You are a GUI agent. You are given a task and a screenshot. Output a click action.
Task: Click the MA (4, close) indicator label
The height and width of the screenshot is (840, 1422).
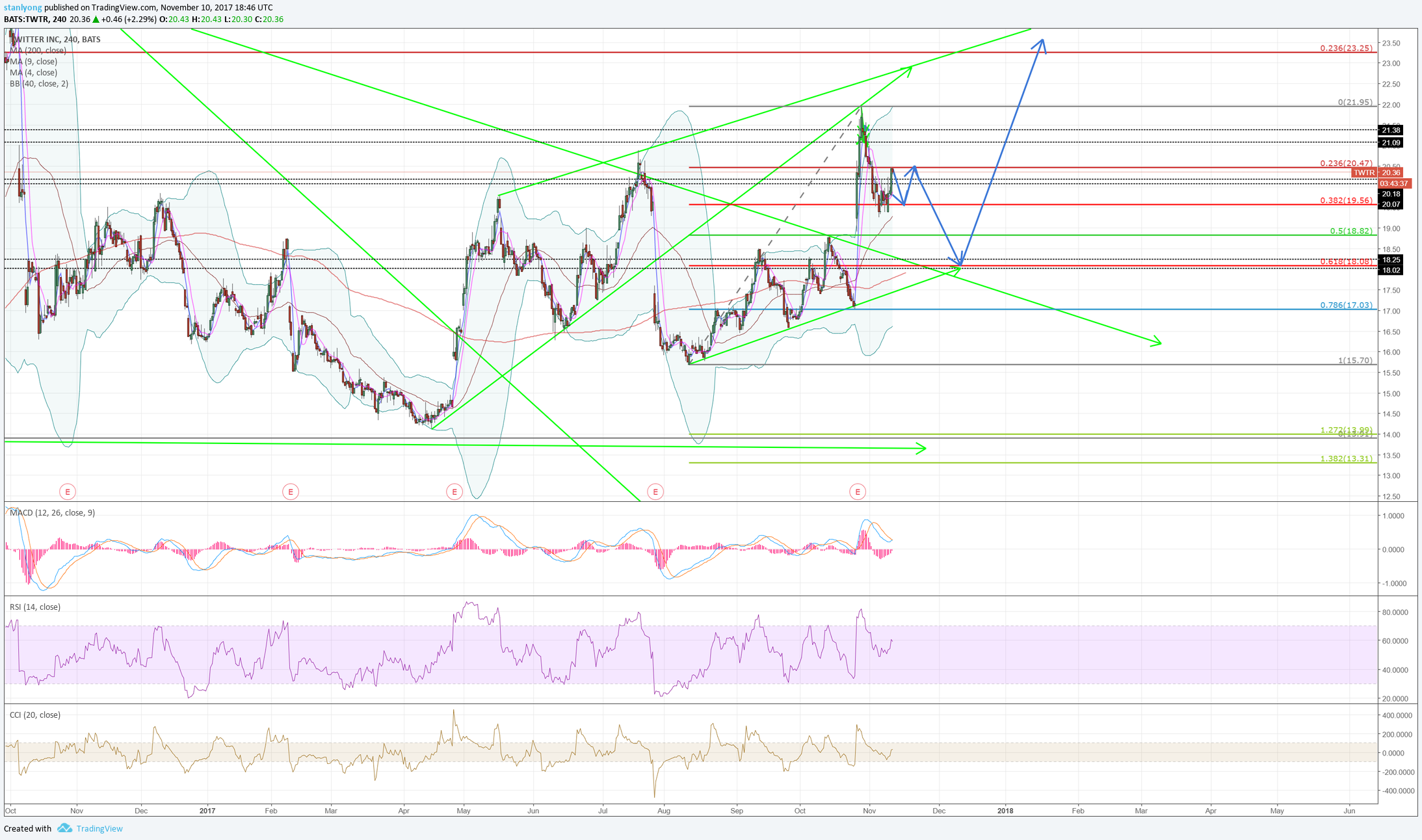click(x=33, y=73)
